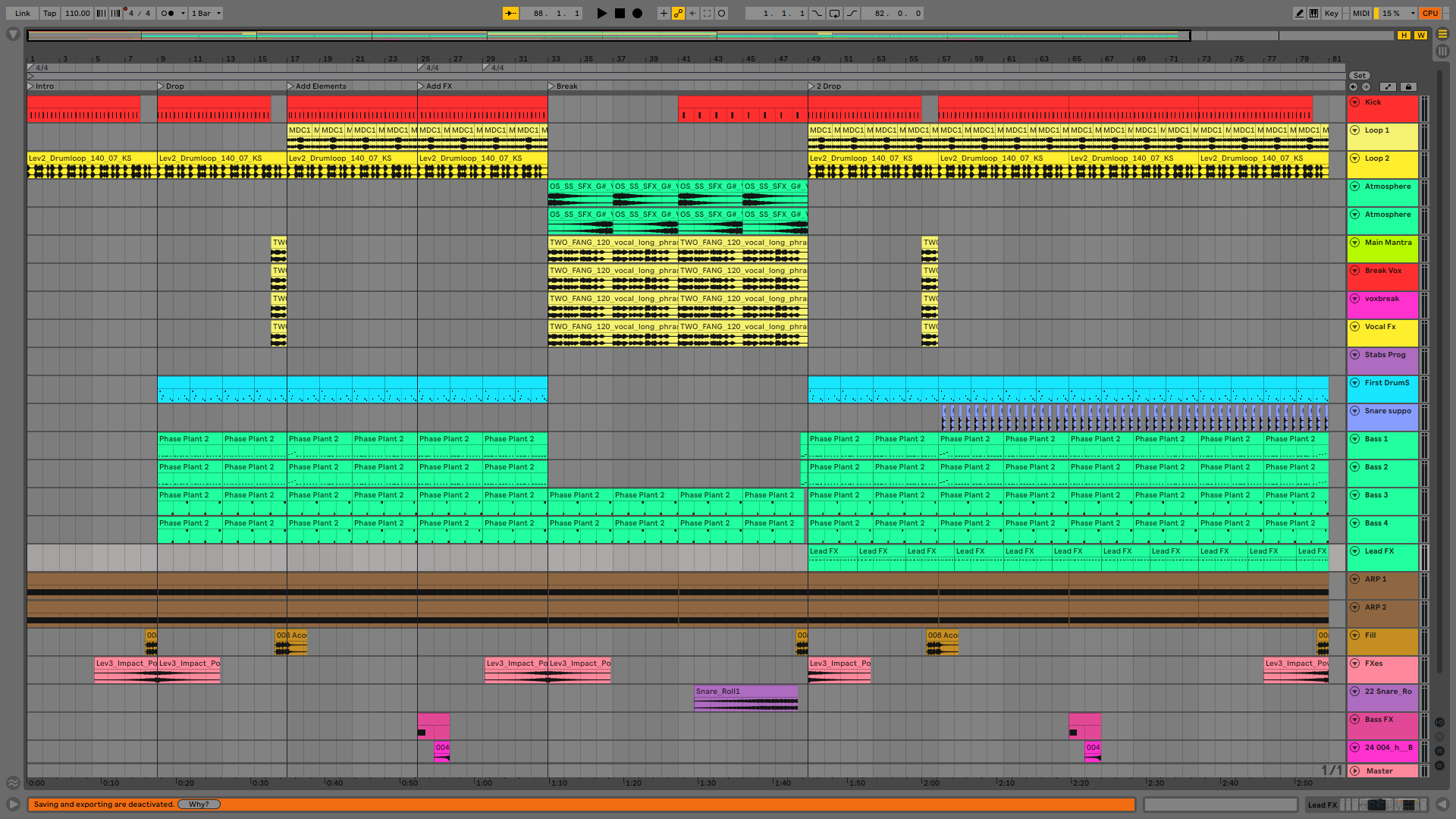Screen dimensions: 1456x819
Task: Unfold the Atmosphere track header arrow
Action: pyautogui.click(x=1355, y=187)
